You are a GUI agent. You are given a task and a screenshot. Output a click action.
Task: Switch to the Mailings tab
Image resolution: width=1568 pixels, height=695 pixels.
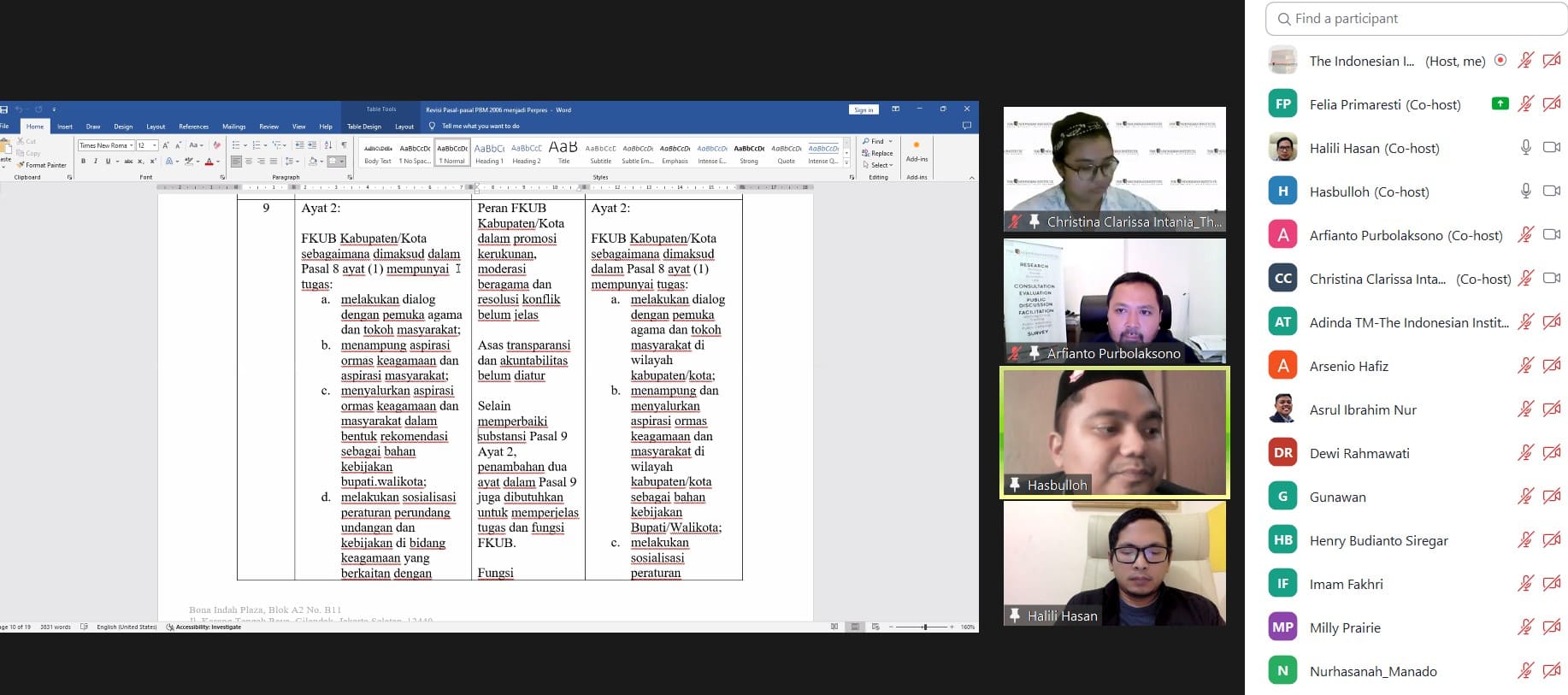pyautogui.click(x=233, y=127)
